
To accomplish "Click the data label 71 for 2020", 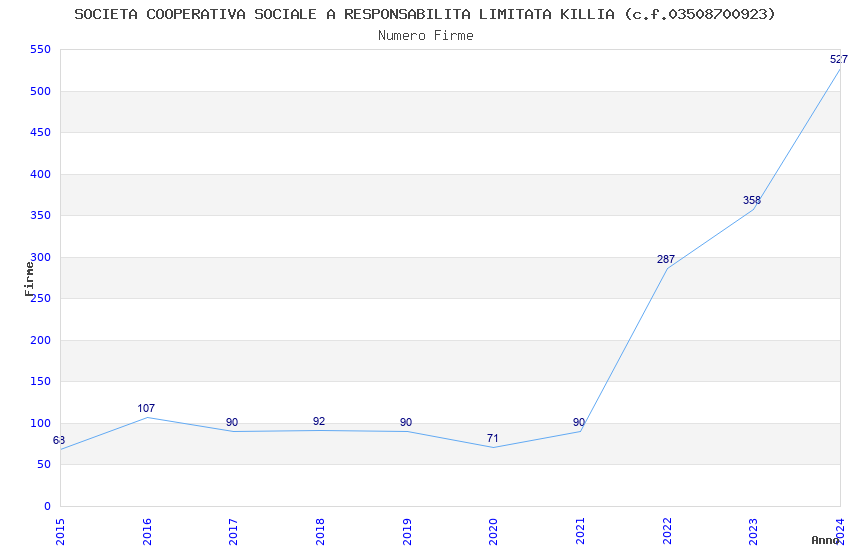I will click(492, 438).
